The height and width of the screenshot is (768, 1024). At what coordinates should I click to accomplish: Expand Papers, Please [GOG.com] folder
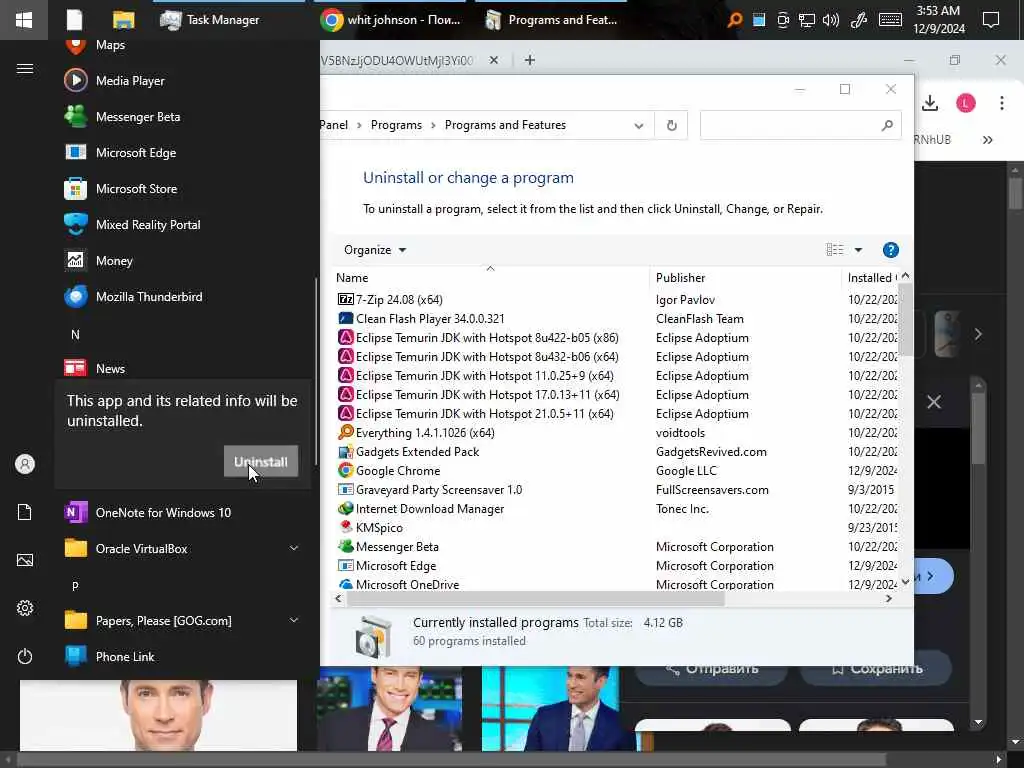pyautogui.click(x=294, y=620)
